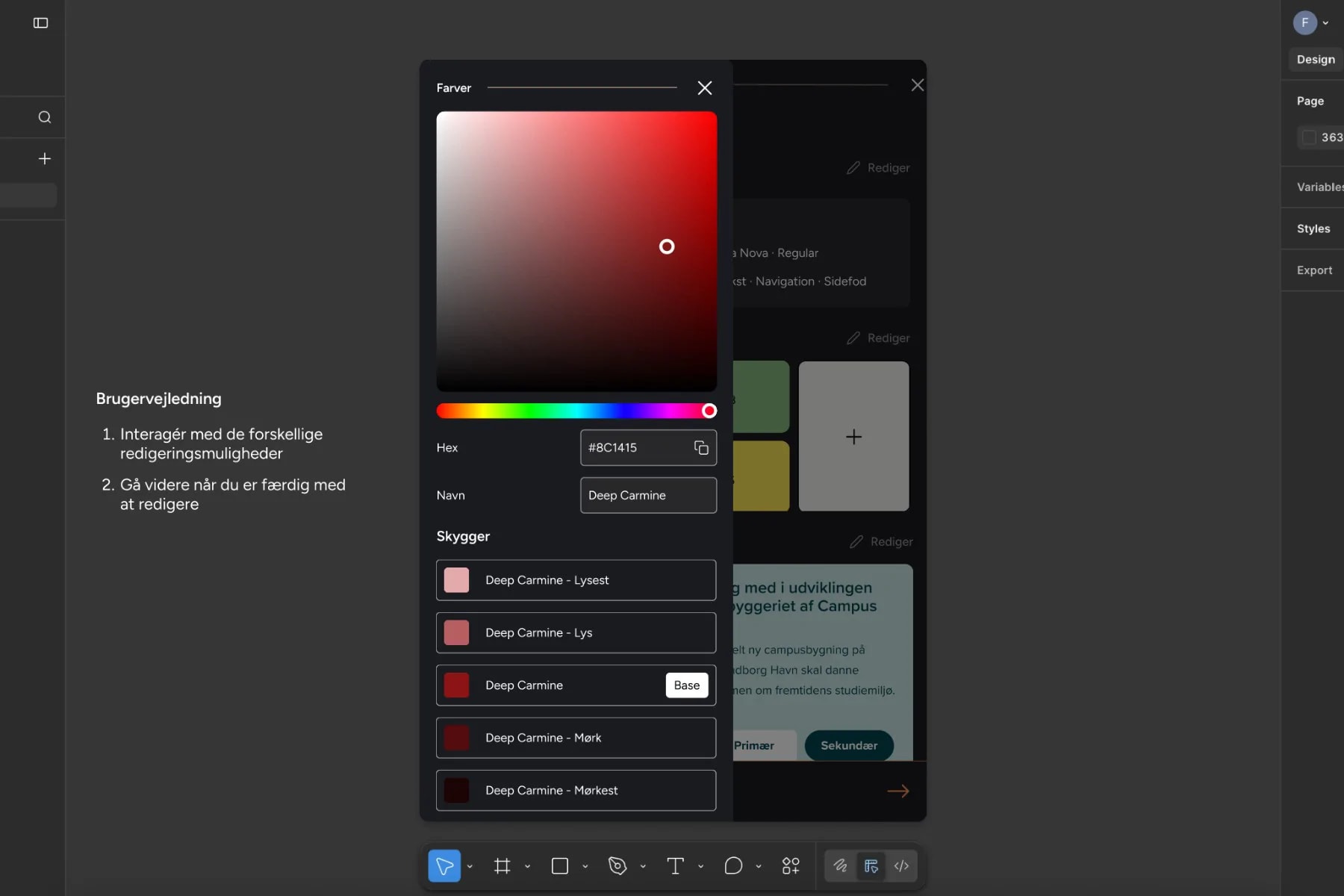1344x896 pixels.
Task: Click the saturation picker handle
Action: click(x=667, y=246)
